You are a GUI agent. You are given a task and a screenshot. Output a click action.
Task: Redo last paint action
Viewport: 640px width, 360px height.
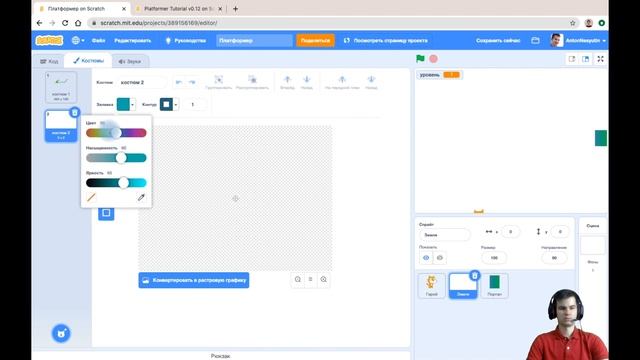point(192,82)
